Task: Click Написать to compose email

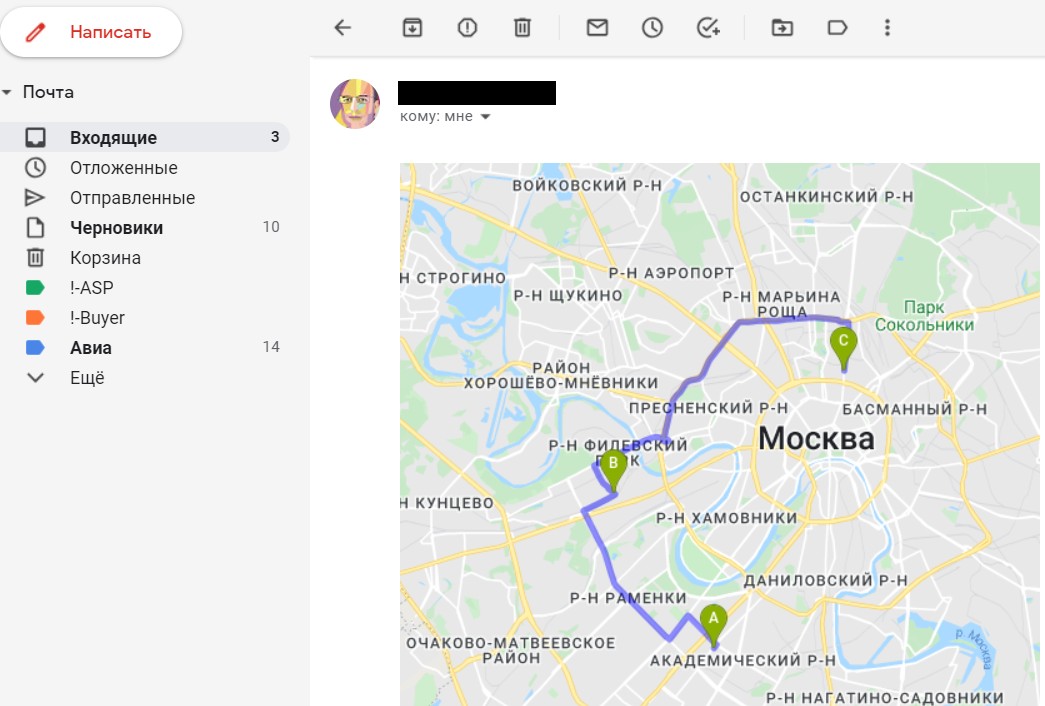Action: (91, 32)
